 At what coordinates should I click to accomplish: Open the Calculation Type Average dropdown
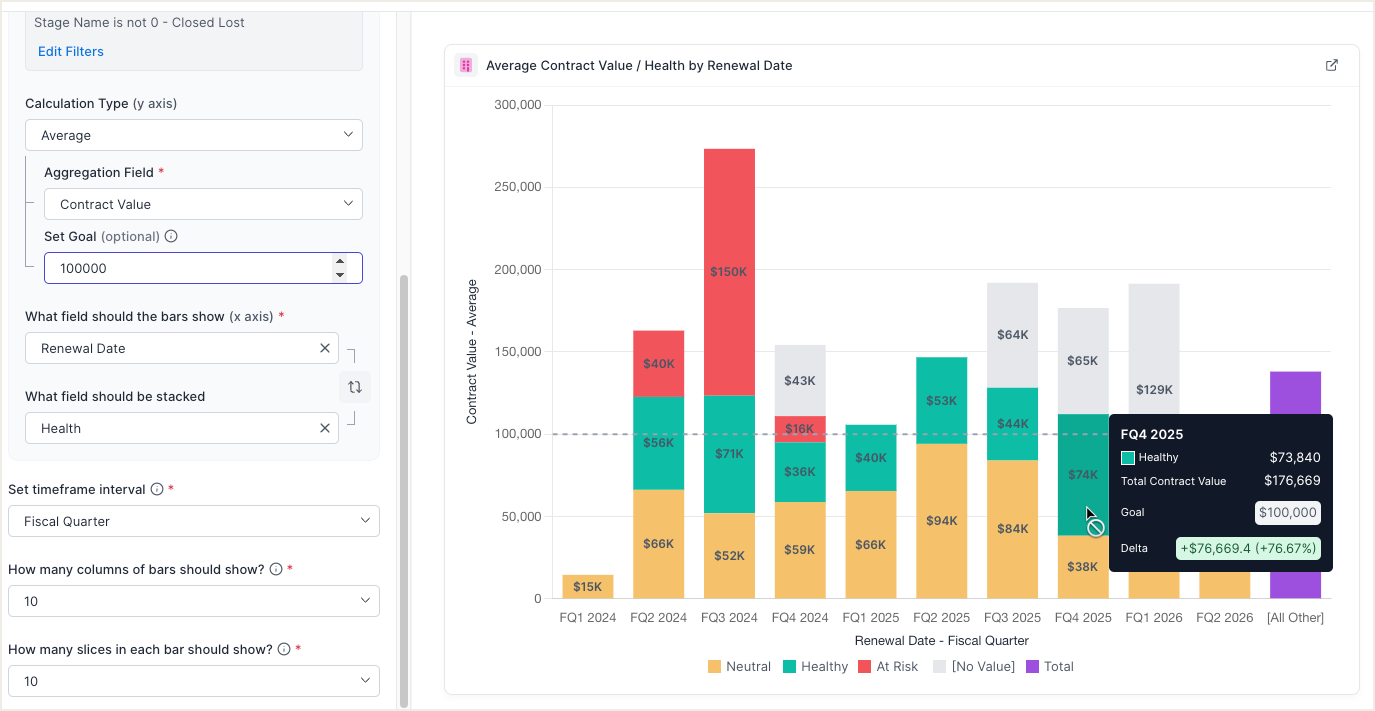click(194, 135)
